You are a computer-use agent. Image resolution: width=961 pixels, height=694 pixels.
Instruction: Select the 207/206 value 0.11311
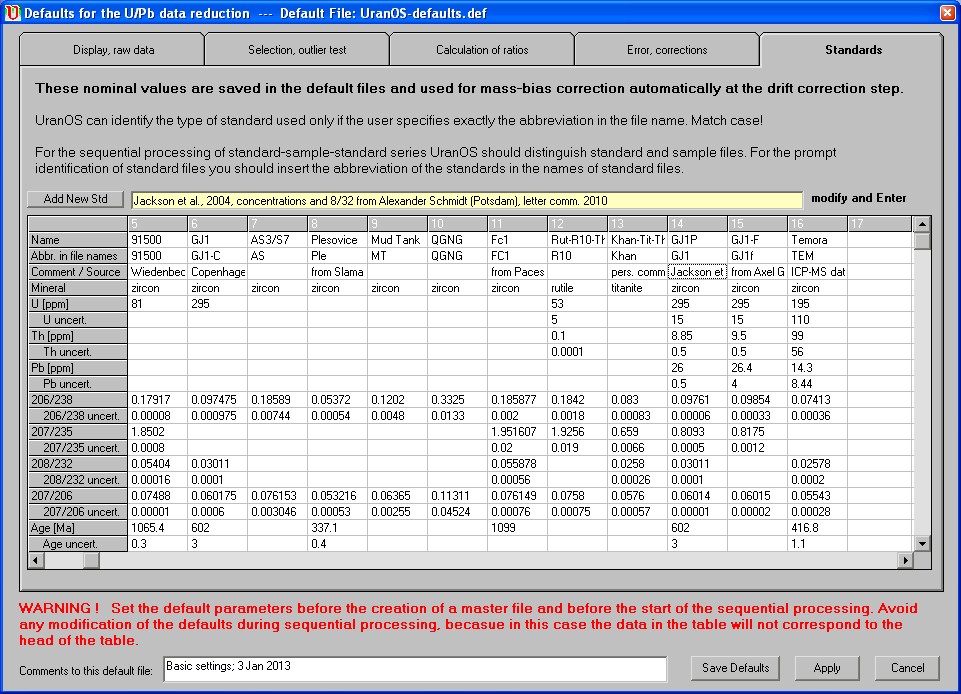458,495
